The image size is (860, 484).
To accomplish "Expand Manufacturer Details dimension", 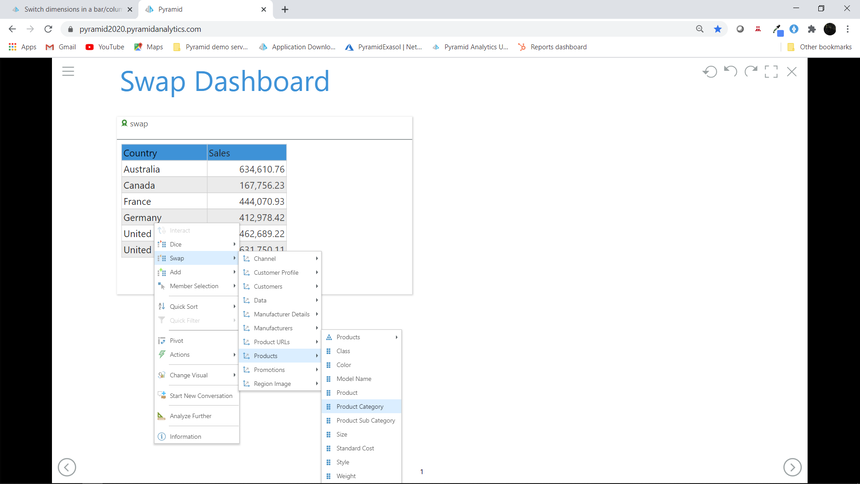I will point(280,314).
